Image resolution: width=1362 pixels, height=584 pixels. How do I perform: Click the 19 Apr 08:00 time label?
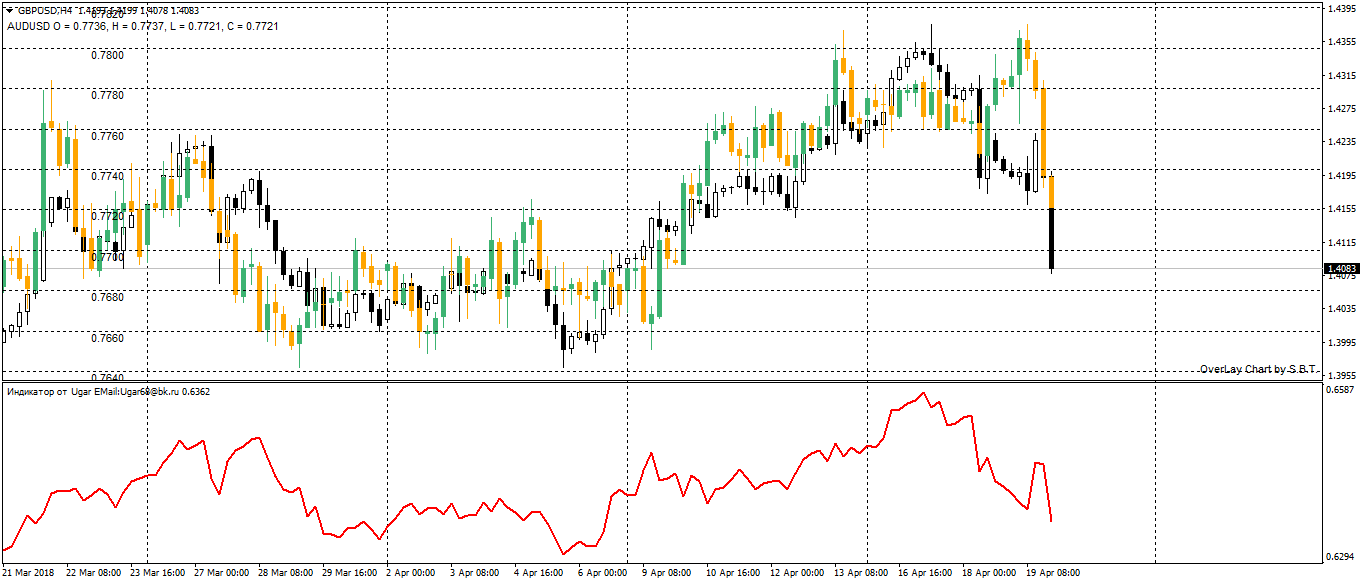point(1054,573)
